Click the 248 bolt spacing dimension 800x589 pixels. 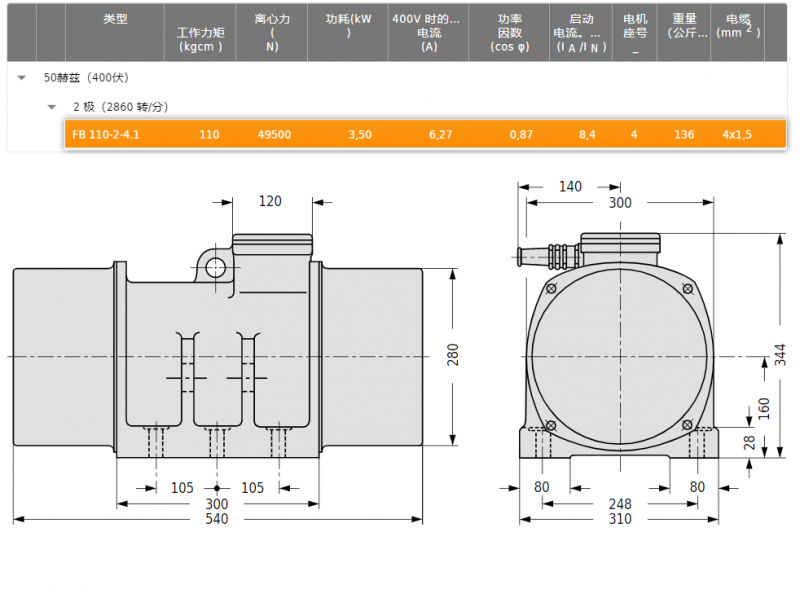(620, 504)
